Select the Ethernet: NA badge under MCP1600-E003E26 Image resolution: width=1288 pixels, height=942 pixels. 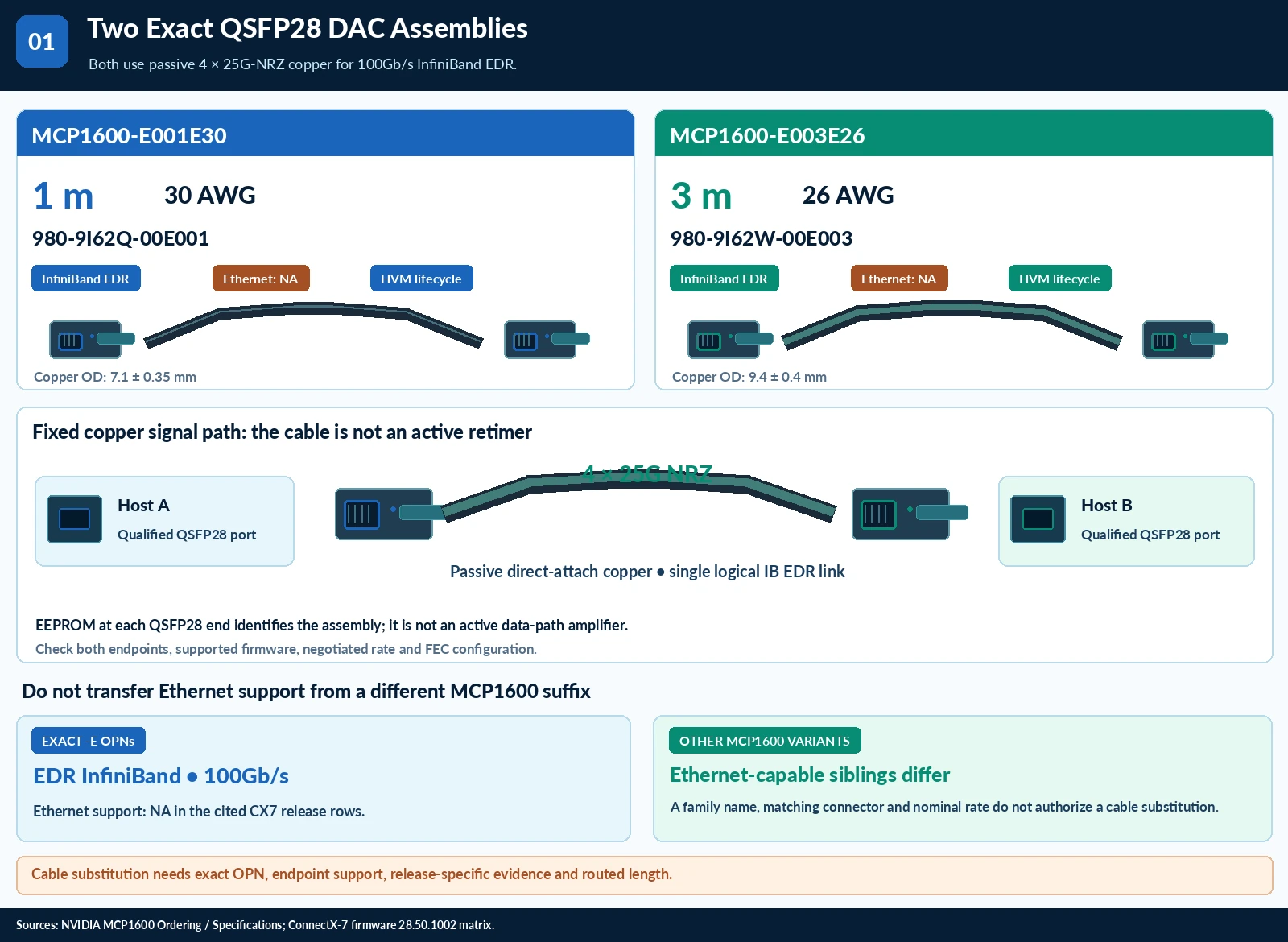899,279
